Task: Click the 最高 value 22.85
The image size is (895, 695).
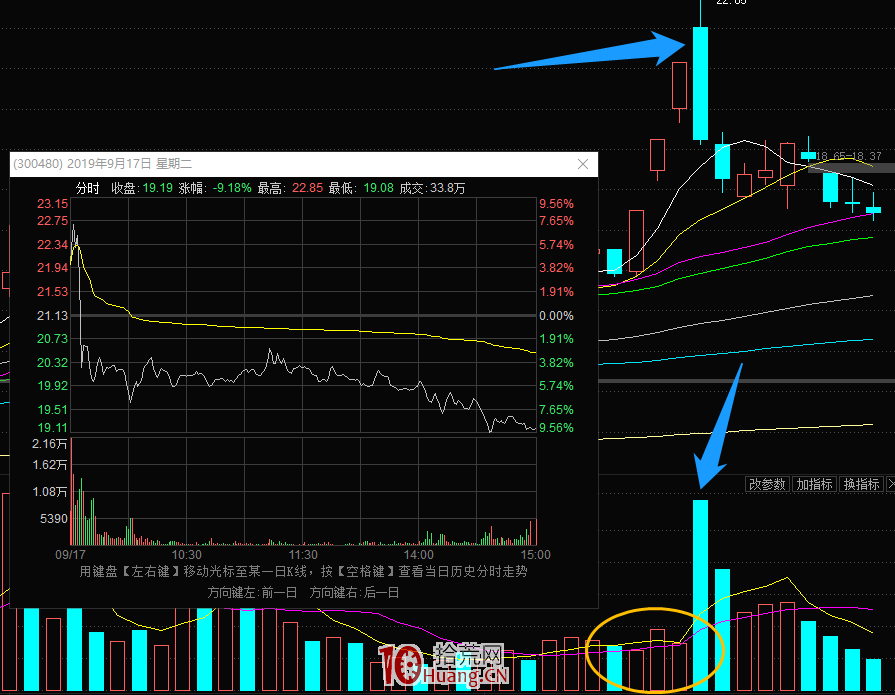Action: (307, 188)
